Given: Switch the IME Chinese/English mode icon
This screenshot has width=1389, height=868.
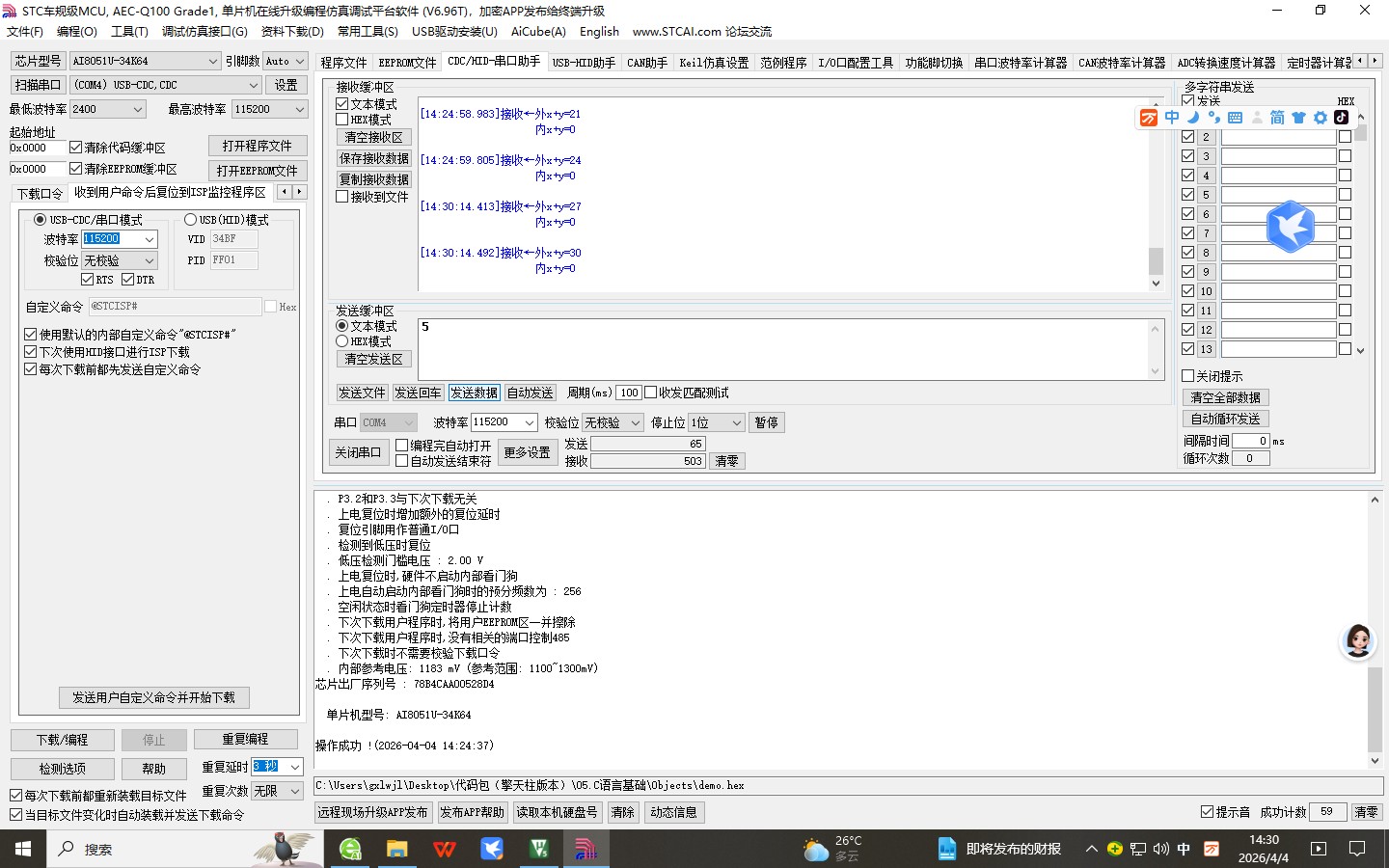Looking at the screenshot, I should (x=1172, y=118).
